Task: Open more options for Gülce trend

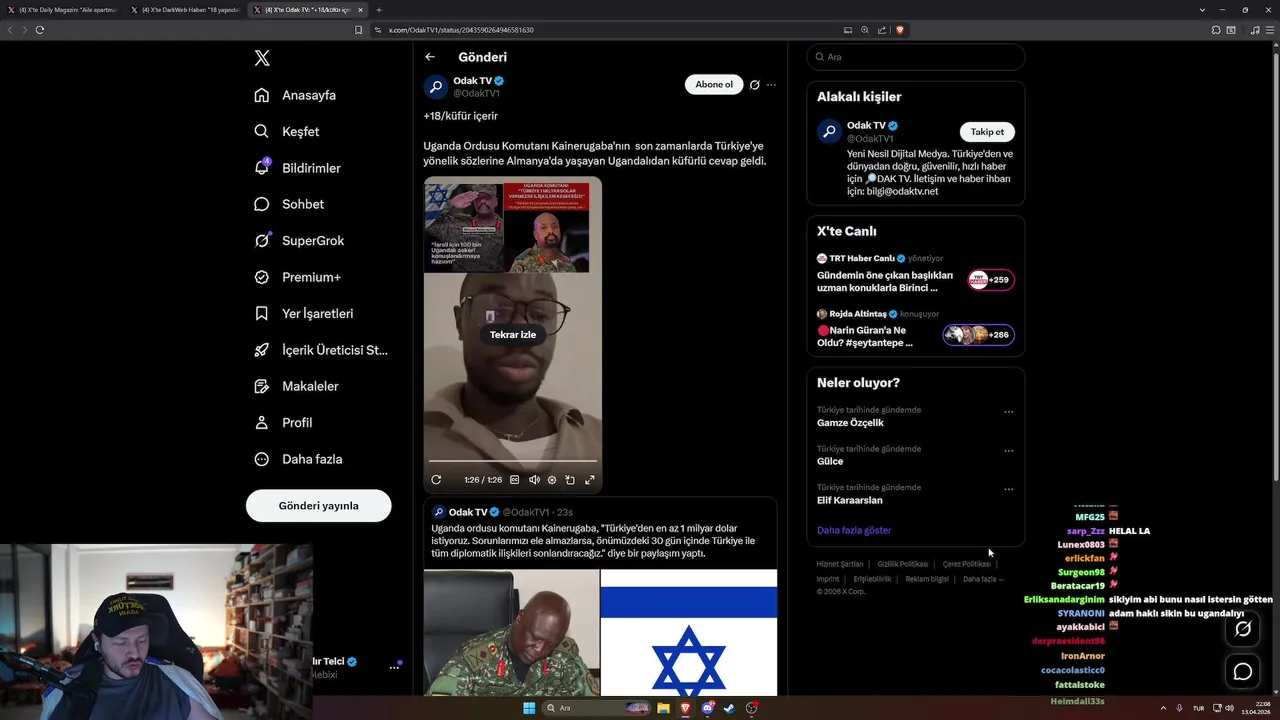Action: pos(1008,451)
